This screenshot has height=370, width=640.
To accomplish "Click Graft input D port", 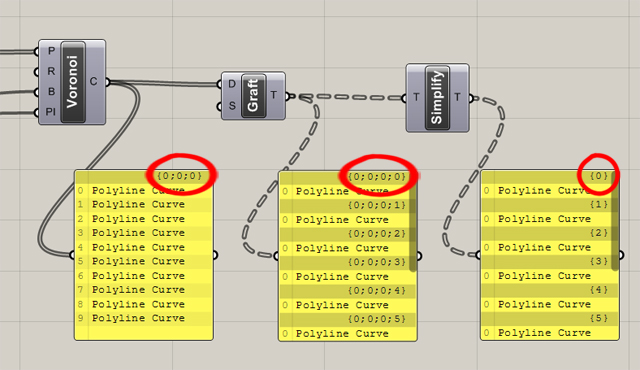I will pyautogui.click(x=219, y=84).
